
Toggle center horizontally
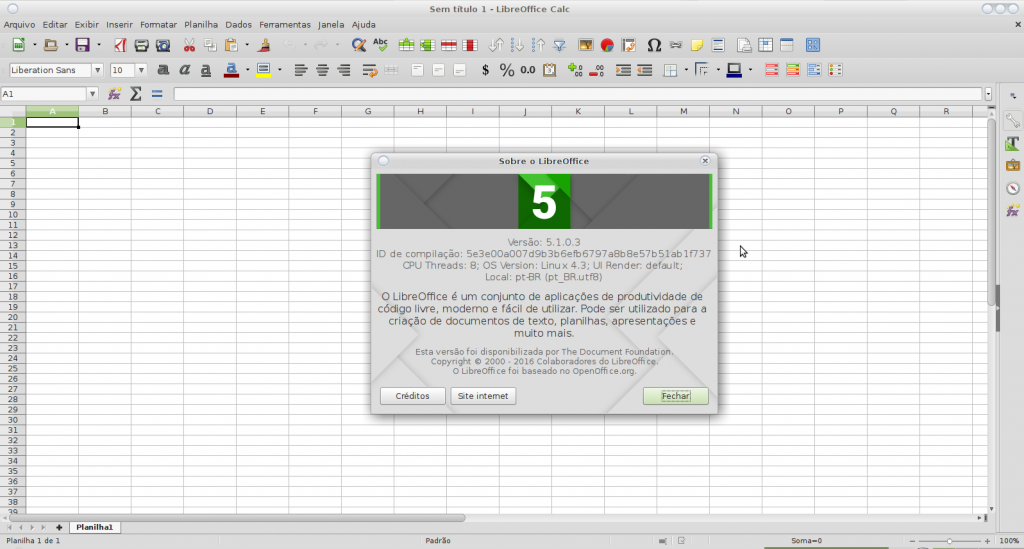(322, 70)
